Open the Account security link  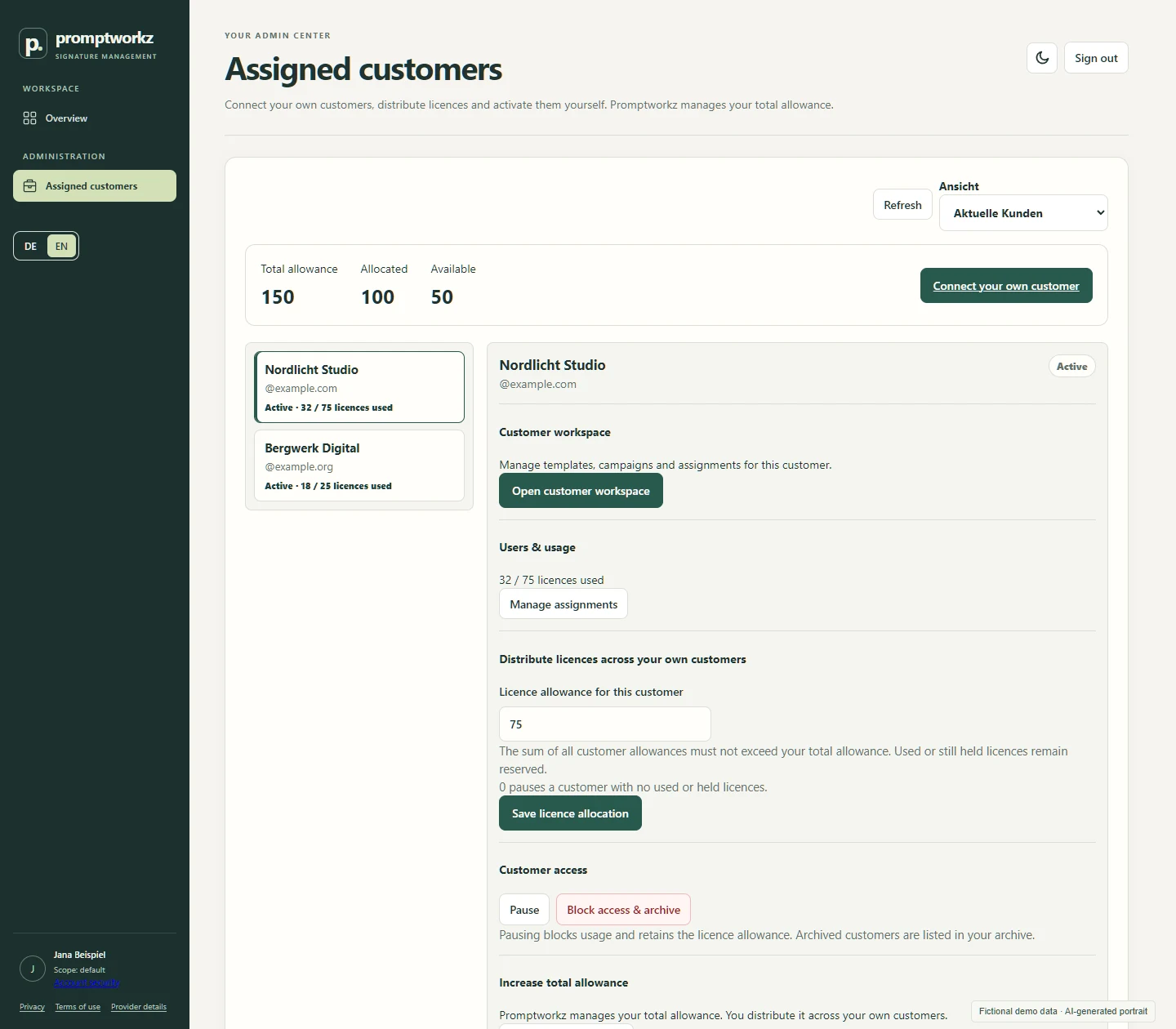pos(87,982)
